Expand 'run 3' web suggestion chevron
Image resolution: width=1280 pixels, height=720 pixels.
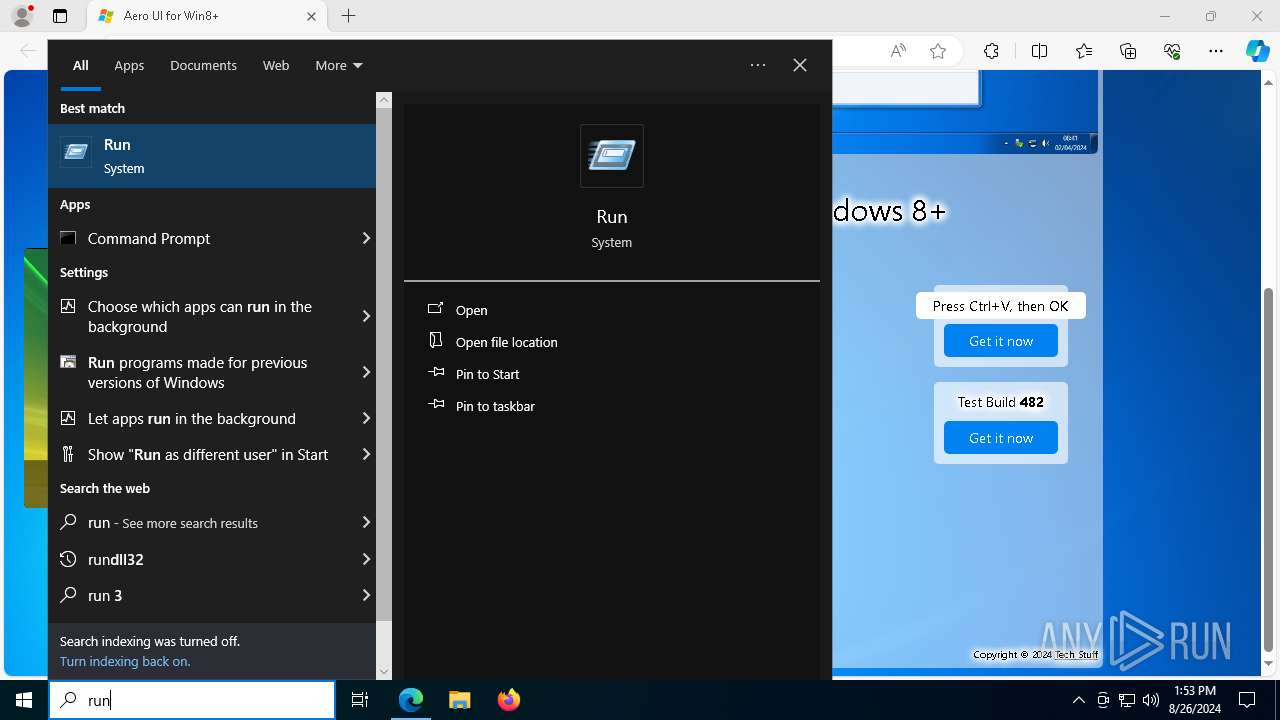[x=366, y=595]
